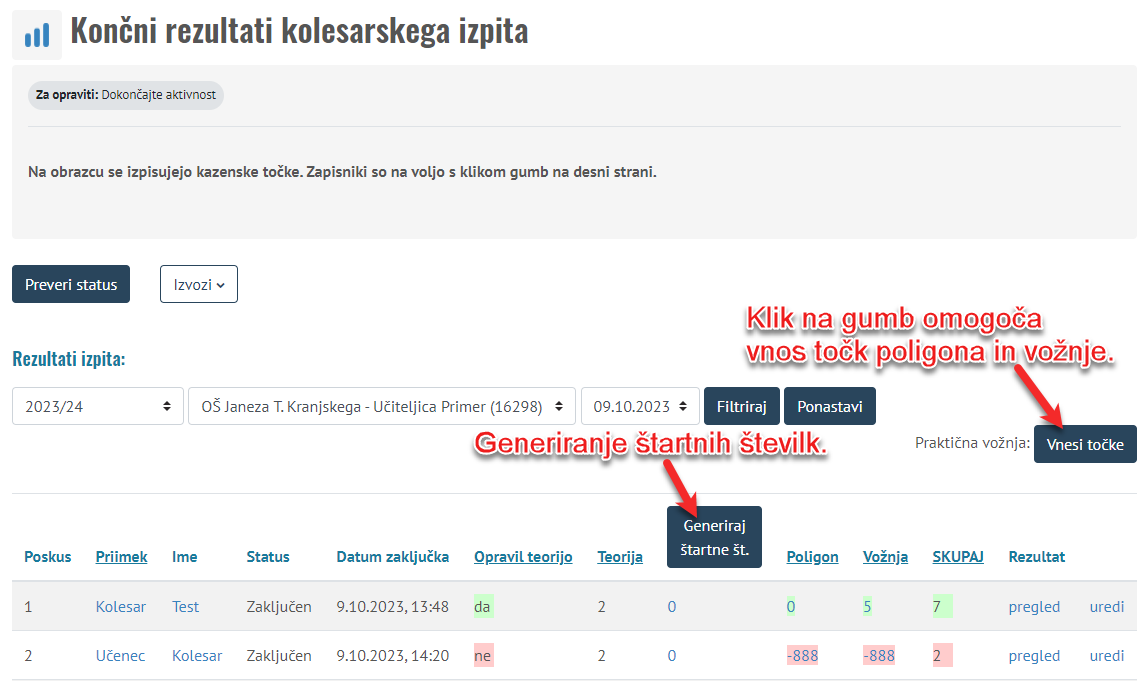Screen dimensions: 1148x681
Task: Open the OŠ Janeza T. Kranjskega school dropdown
Action: point(381,406)
